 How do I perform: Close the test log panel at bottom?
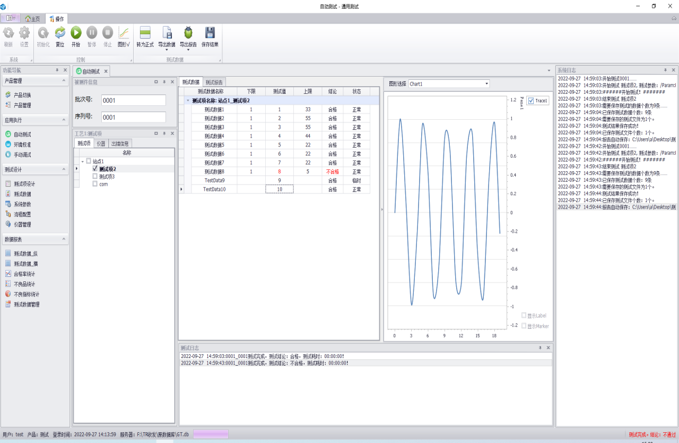tap(548, 348)
